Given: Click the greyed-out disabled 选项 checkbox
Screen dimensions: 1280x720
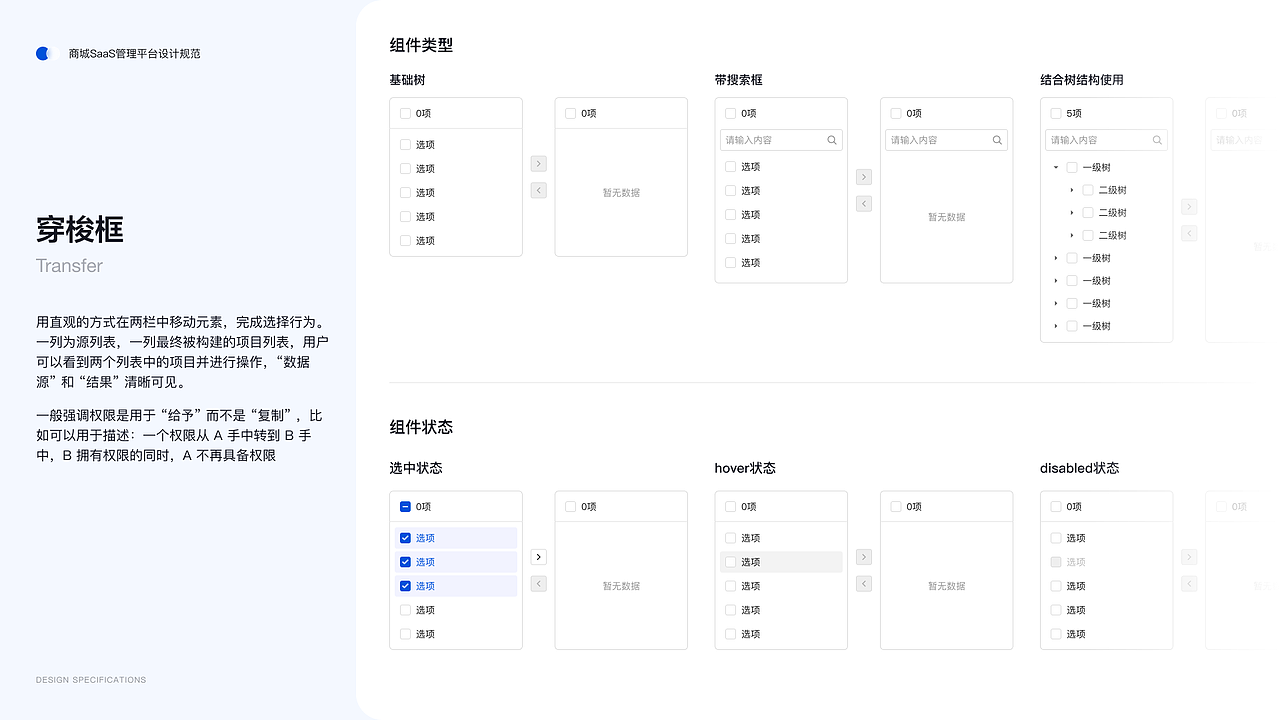Looking at the screenshot, I should tap(1056, 562).
